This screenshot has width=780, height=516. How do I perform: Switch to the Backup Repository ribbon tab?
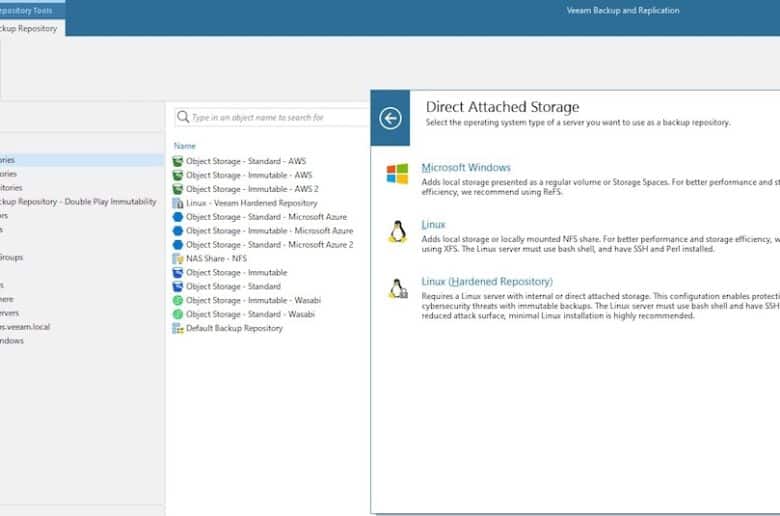(x=31, y=28)
